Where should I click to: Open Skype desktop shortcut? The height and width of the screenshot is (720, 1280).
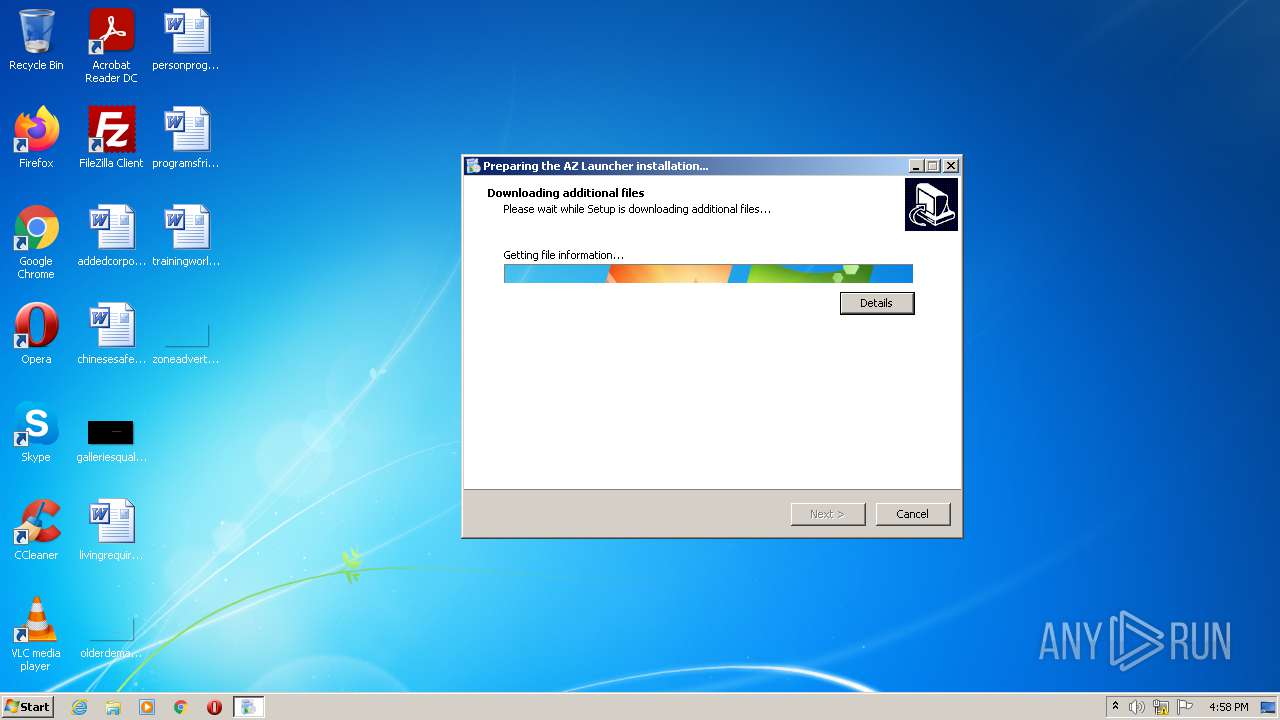click(36, 432)
